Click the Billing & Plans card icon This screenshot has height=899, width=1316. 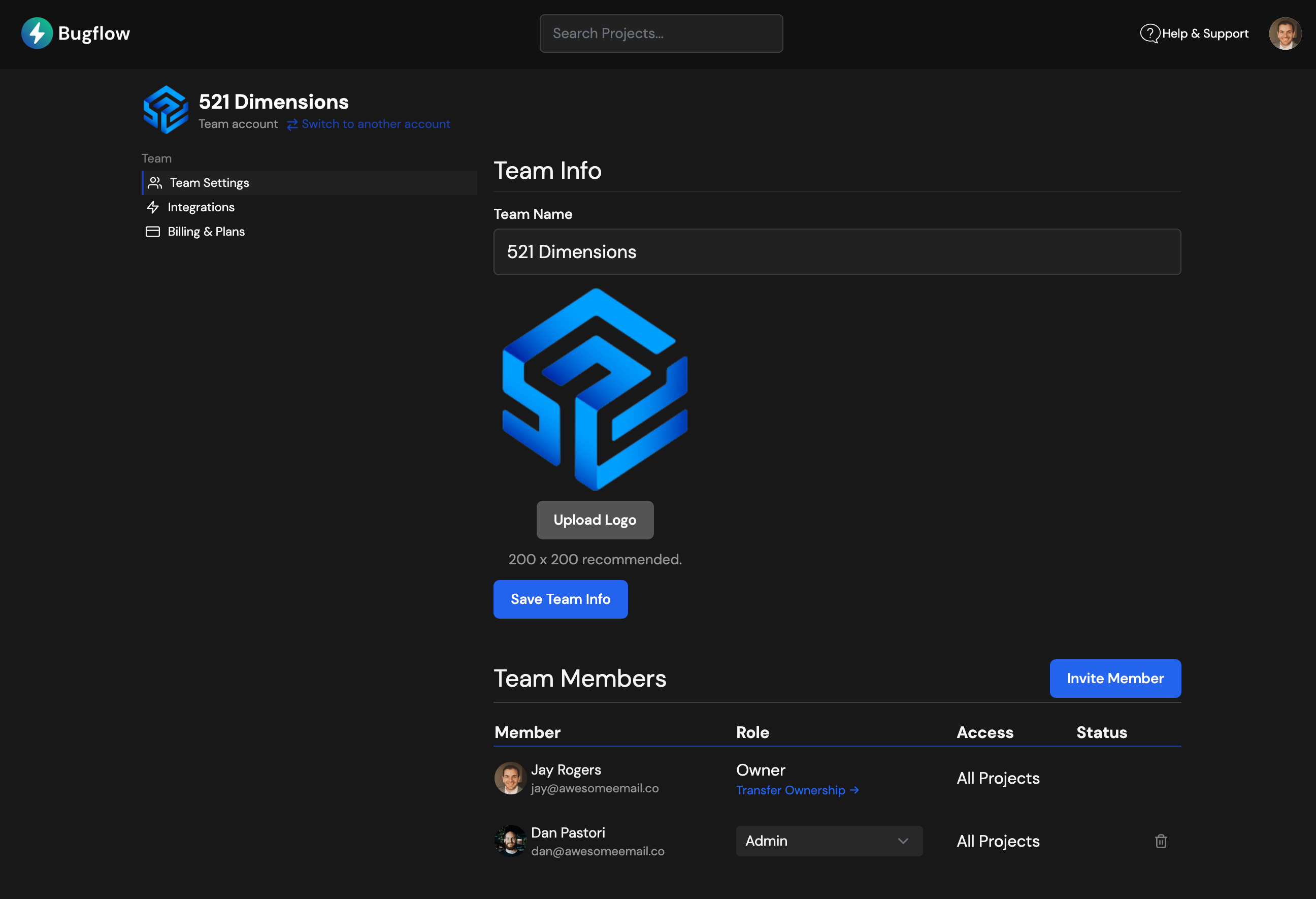pos(153,232)
